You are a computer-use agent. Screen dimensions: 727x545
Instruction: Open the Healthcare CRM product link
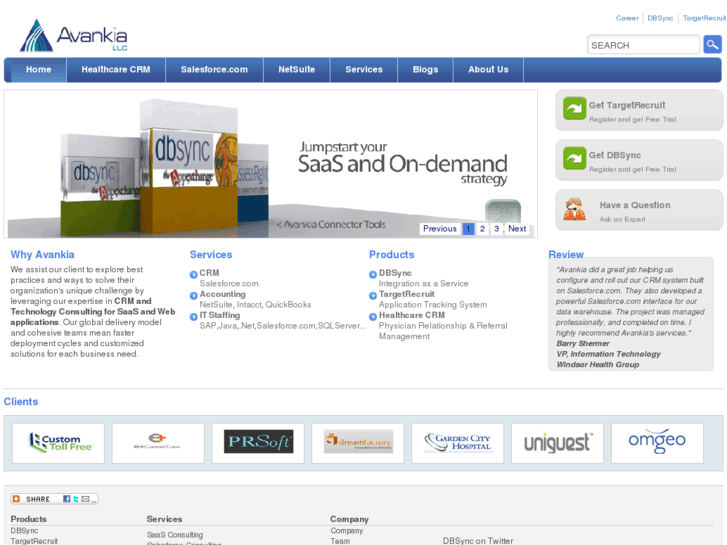pos(412,315)
